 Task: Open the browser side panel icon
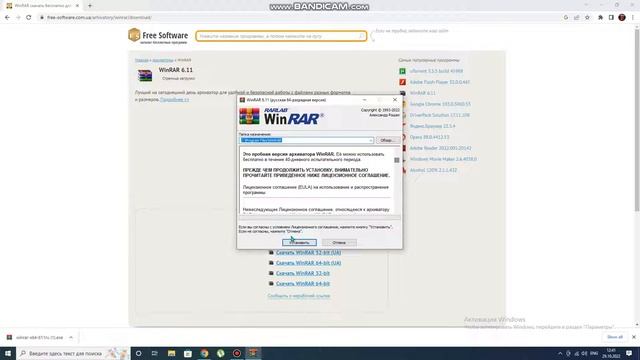(x=611, y=18)
